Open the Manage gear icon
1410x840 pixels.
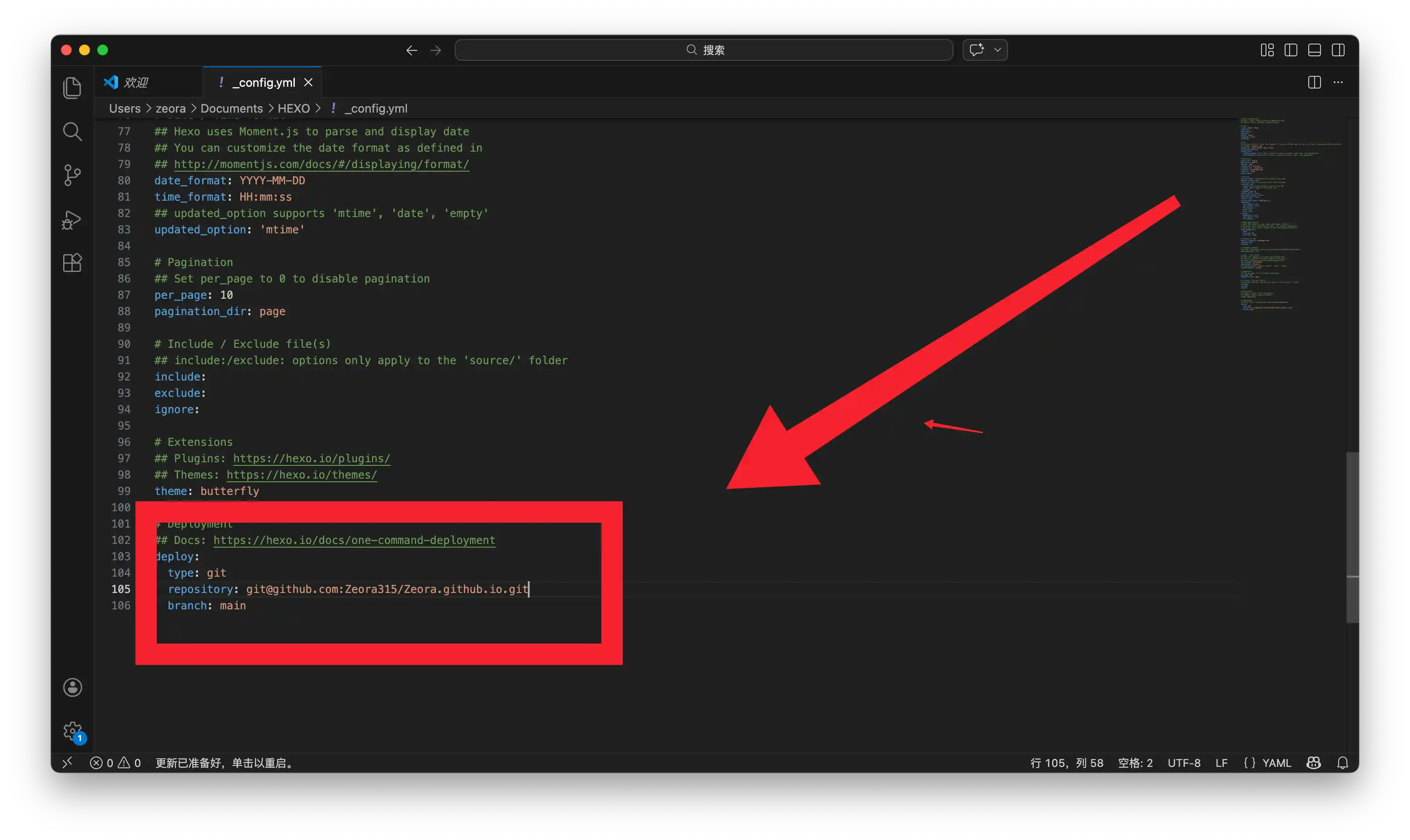[x=73, y=731]
